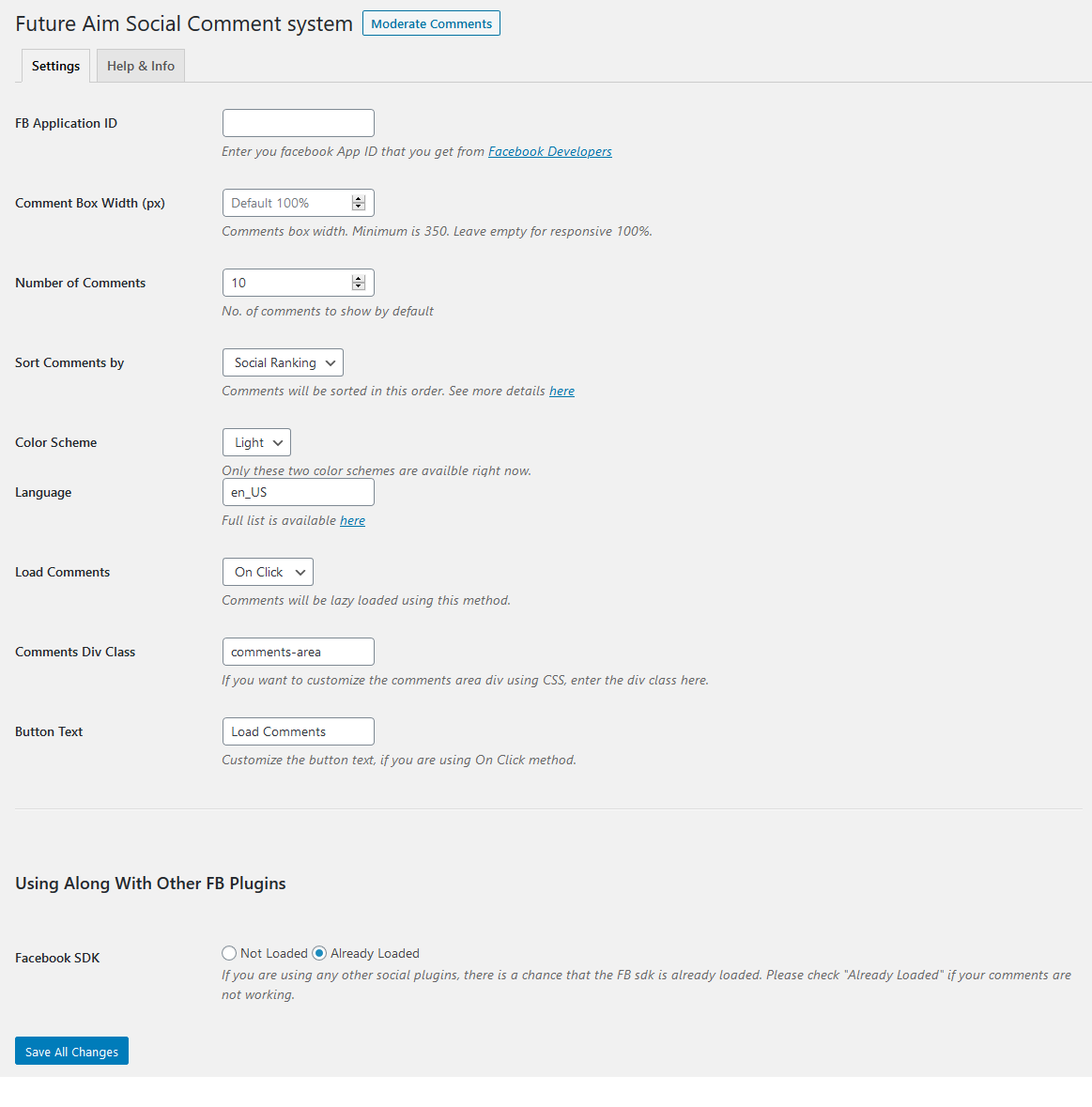Decrease Comment Box Width with down stepper
The image size is (1092, 1107).
359,207
